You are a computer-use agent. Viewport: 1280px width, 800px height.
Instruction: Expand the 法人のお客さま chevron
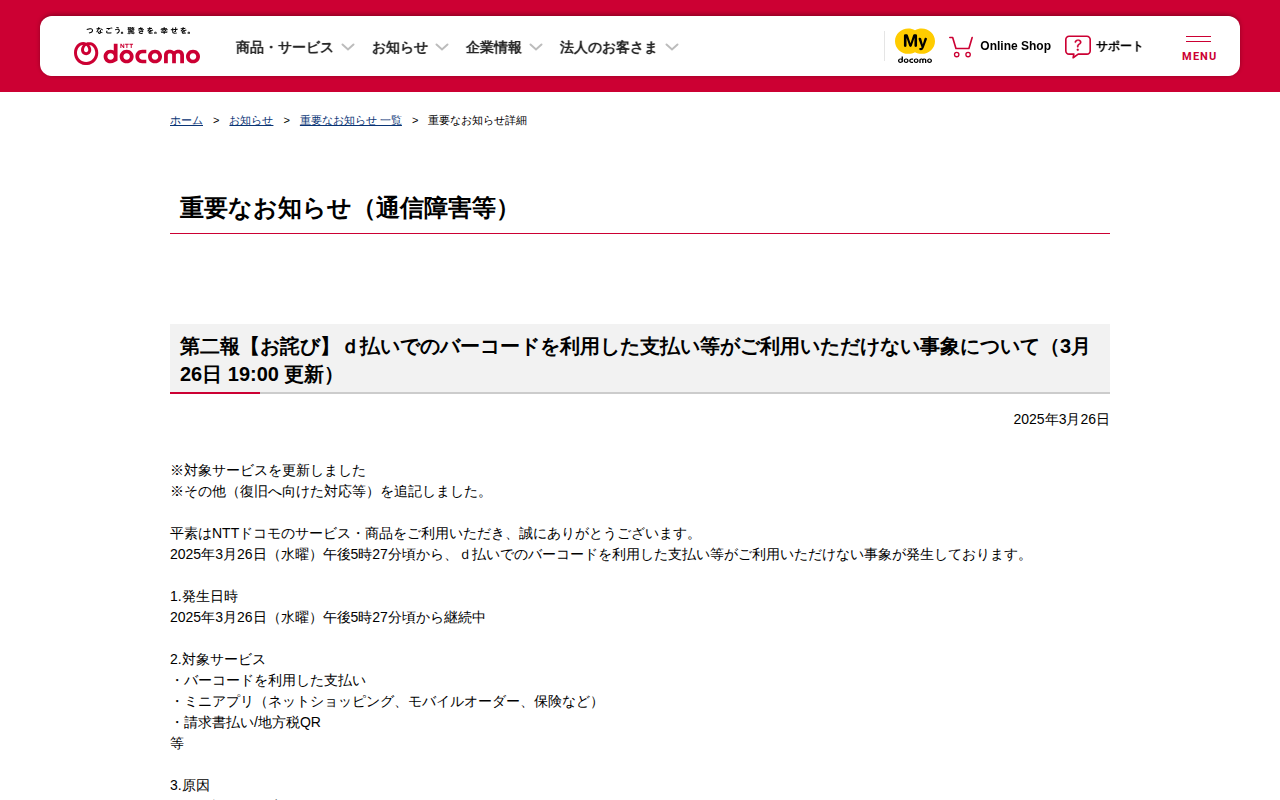click(x=672, y=47)
